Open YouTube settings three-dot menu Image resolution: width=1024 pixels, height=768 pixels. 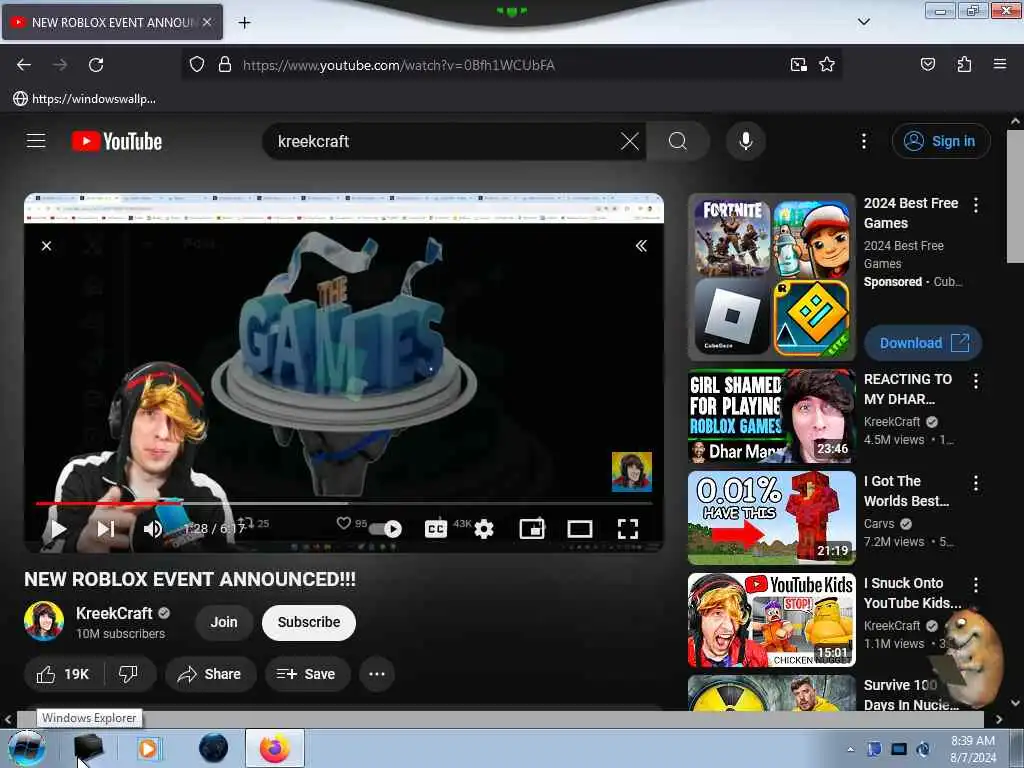click(x=863, y=141)
